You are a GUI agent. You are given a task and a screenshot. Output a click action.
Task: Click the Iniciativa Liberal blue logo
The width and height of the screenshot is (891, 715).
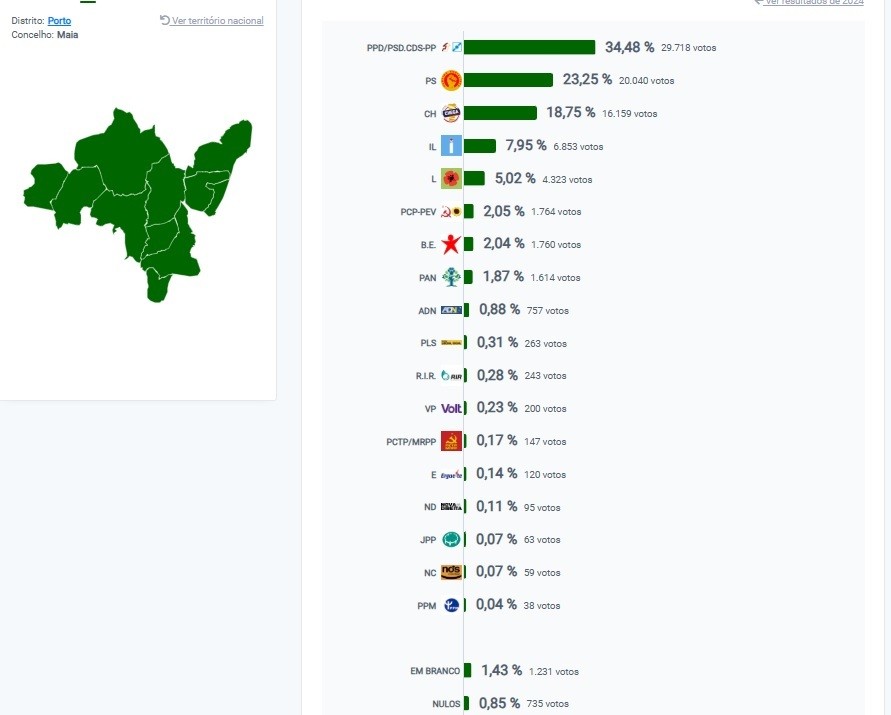point(451,146)
